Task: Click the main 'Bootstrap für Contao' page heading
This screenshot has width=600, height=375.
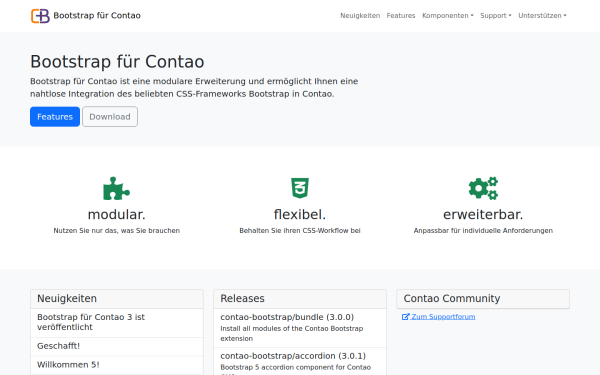Action: (x=117, y=62)
